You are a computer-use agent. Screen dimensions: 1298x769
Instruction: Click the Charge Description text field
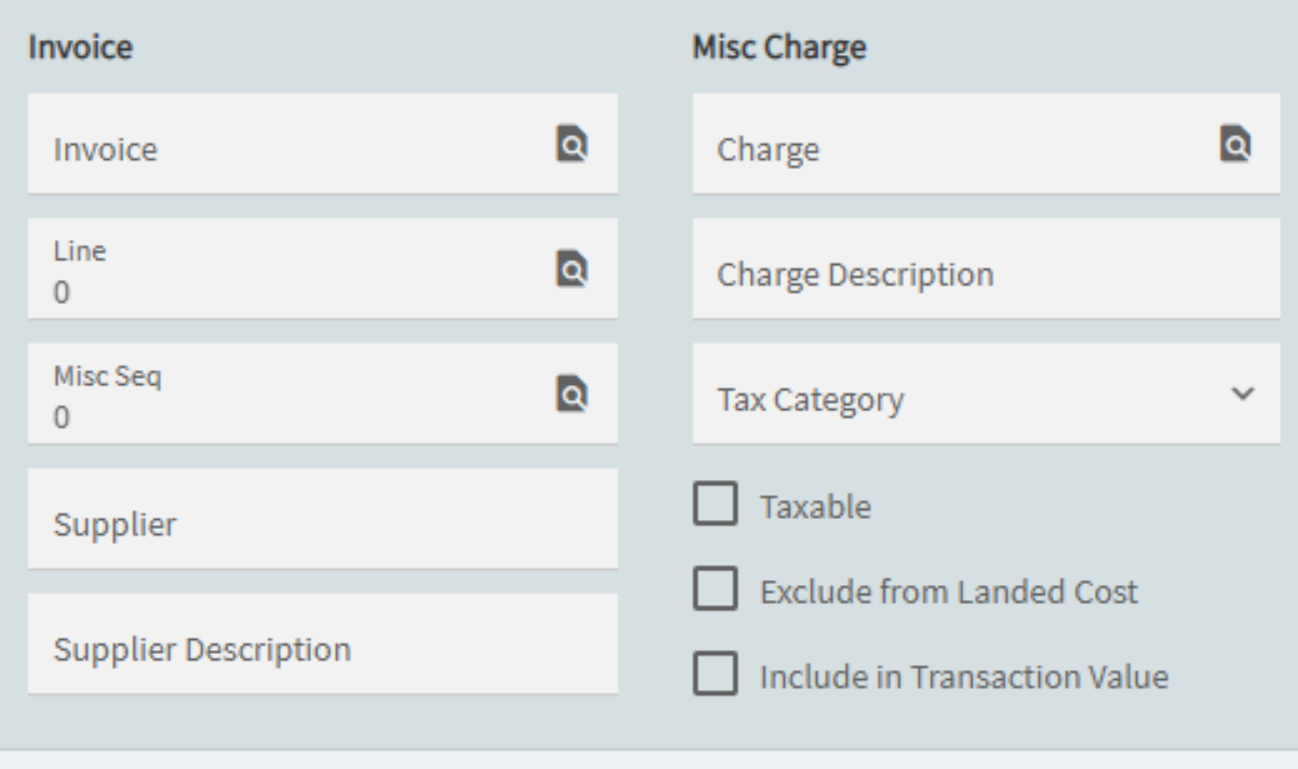click(x=986, y=269)
